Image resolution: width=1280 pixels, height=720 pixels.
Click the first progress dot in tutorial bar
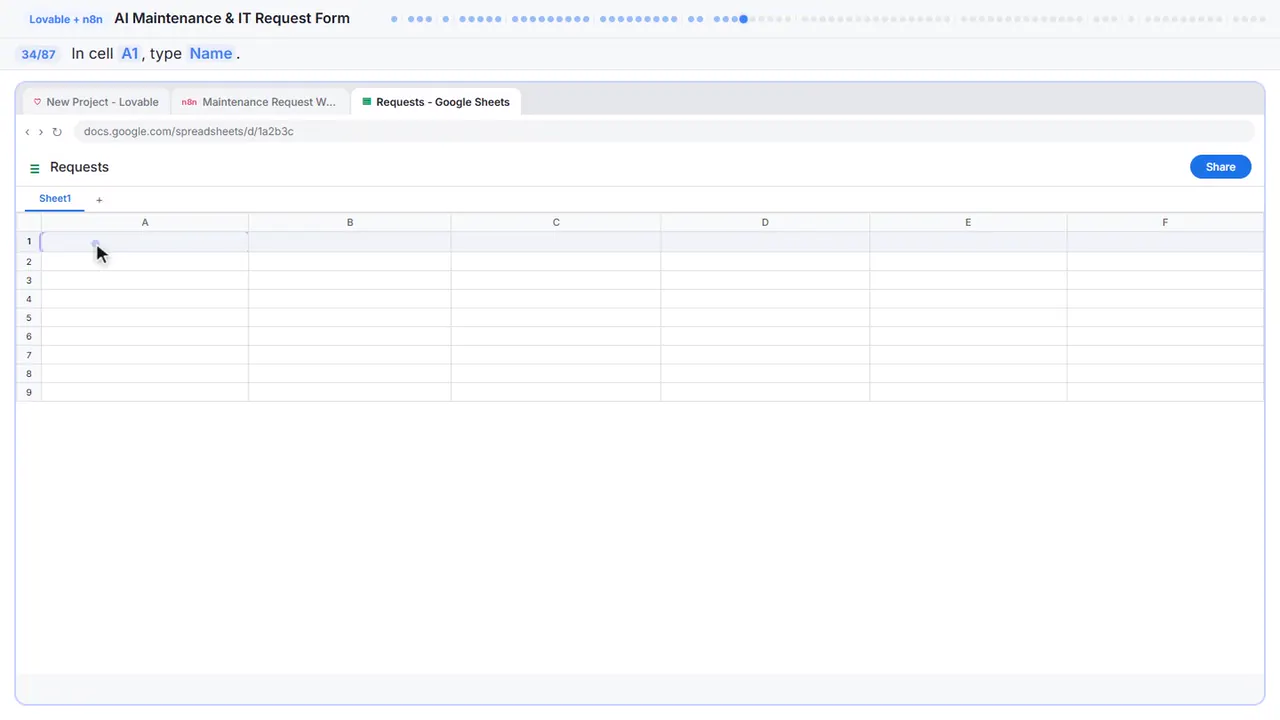(x=394, y=19)
